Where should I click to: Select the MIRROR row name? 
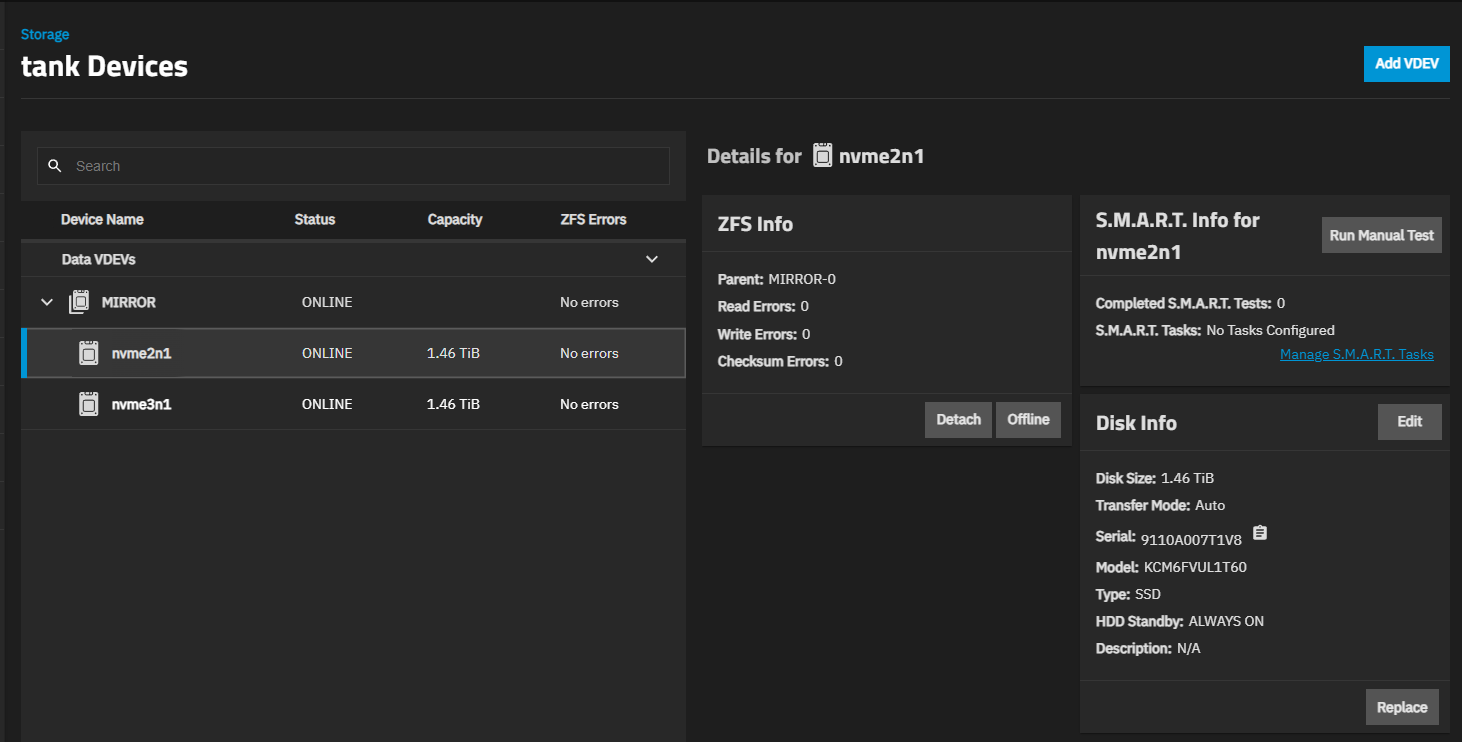tap(129, 302)
